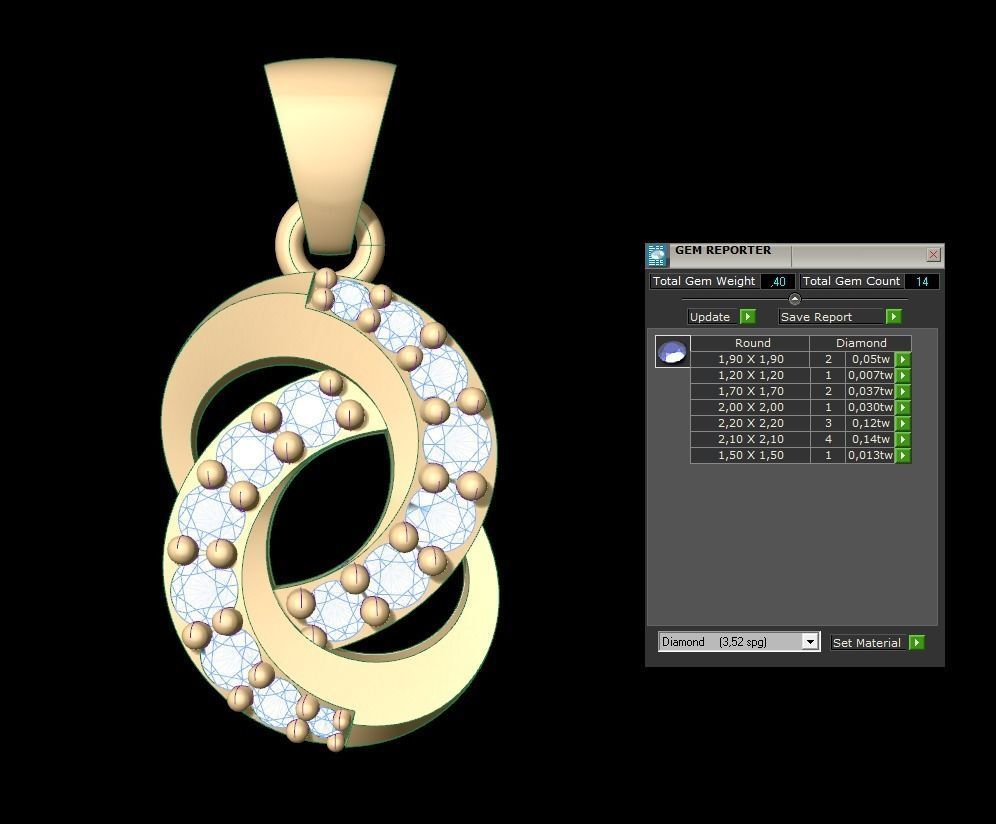996x824 pixels.
Task: Click green arrow on 2,00 X 2,00 row
Action: pos(903,407)
